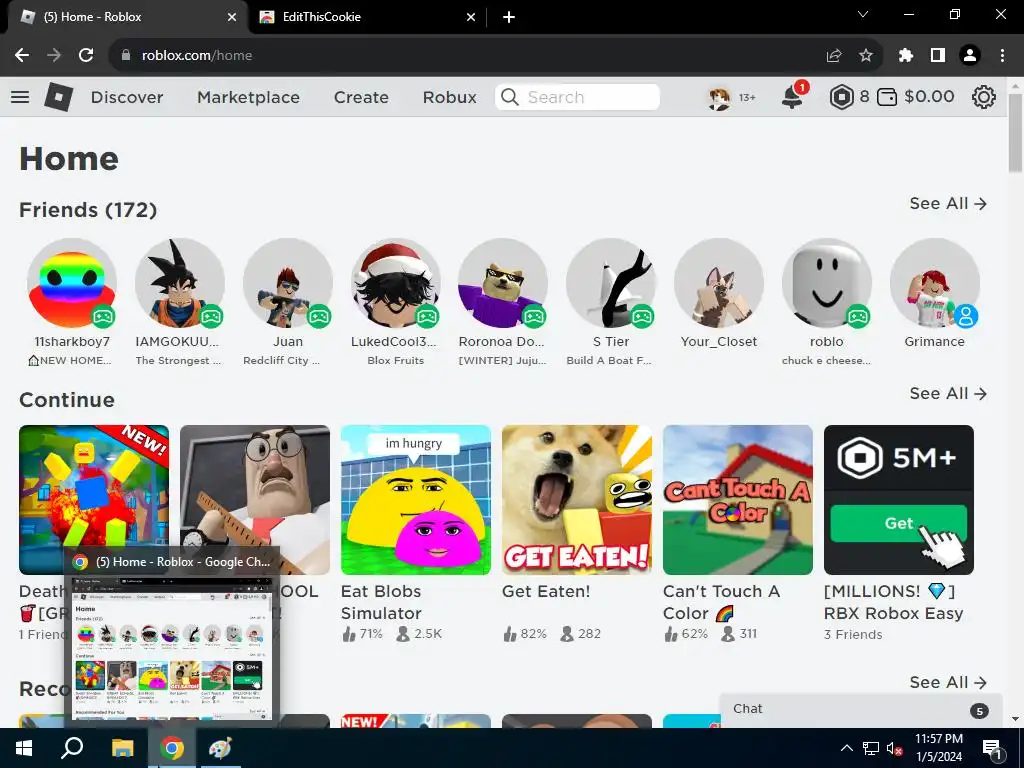The image size is (1024, 768).
Task: Close the EditThisCookie tab
Action: [x=471, y=17]
